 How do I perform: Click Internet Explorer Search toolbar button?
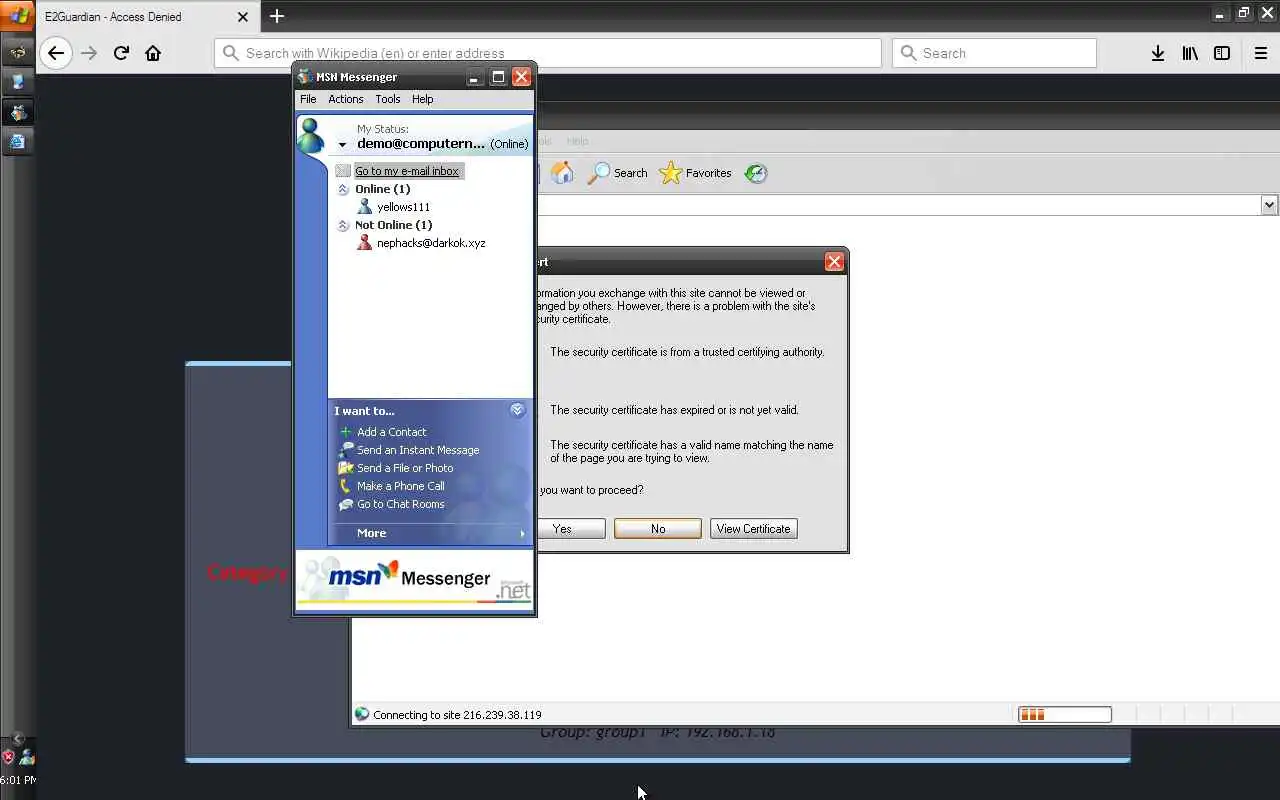click(617, 173)
